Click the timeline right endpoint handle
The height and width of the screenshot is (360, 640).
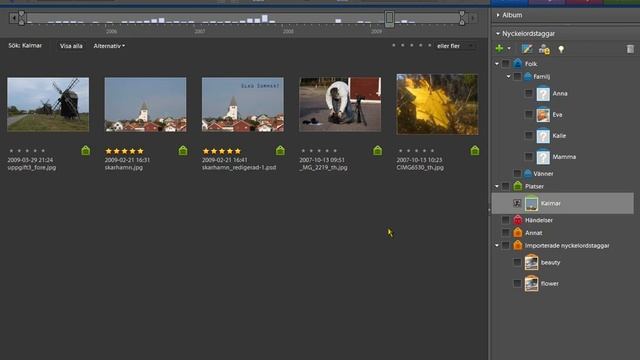[x=462, y=18]
